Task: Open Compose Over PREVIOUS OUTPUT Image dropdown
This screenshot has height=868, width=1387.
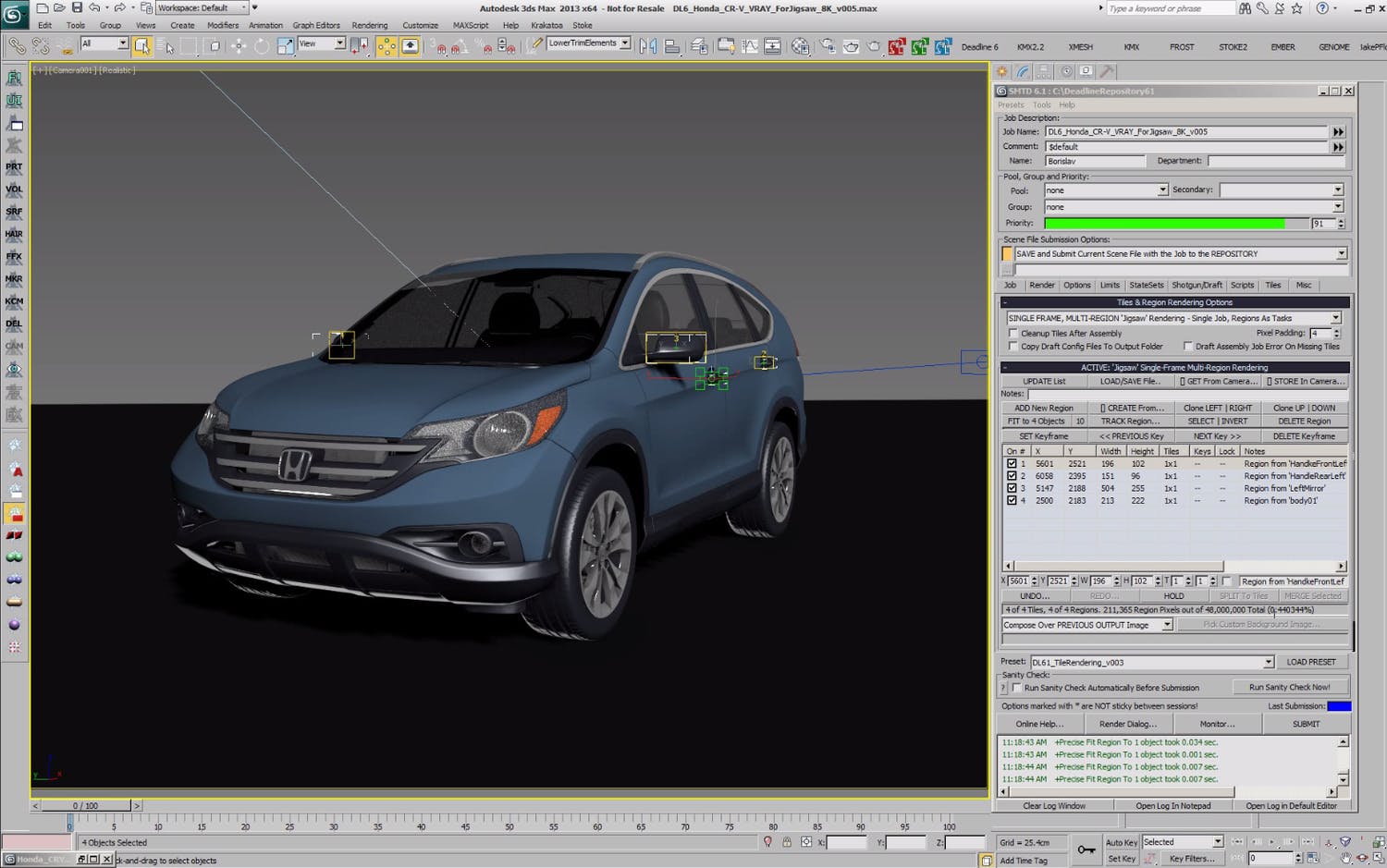Action: click(x=1087, y=625)
